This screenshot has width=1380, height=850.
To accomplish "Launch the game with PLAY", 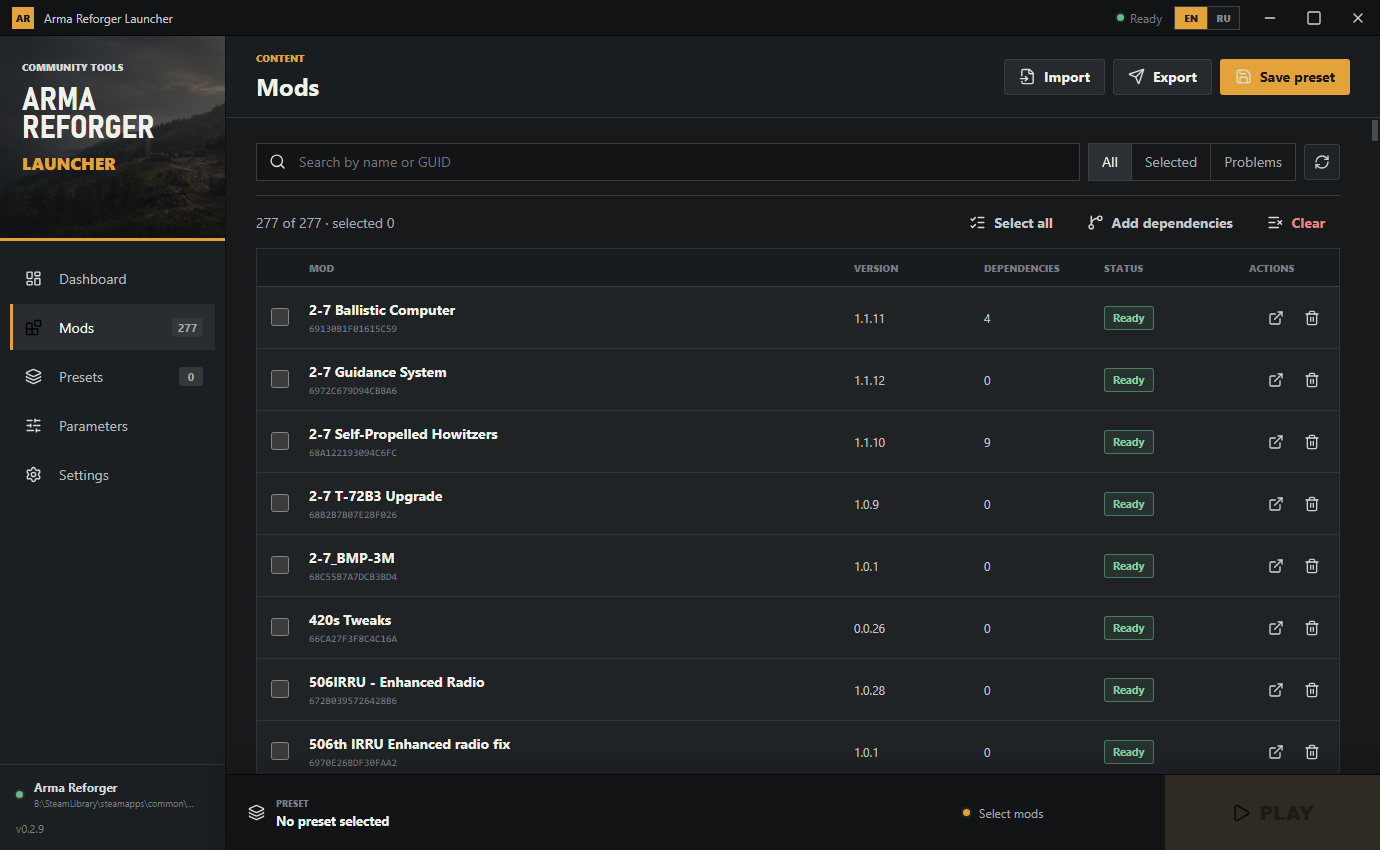I will [x=1272, y=813].
